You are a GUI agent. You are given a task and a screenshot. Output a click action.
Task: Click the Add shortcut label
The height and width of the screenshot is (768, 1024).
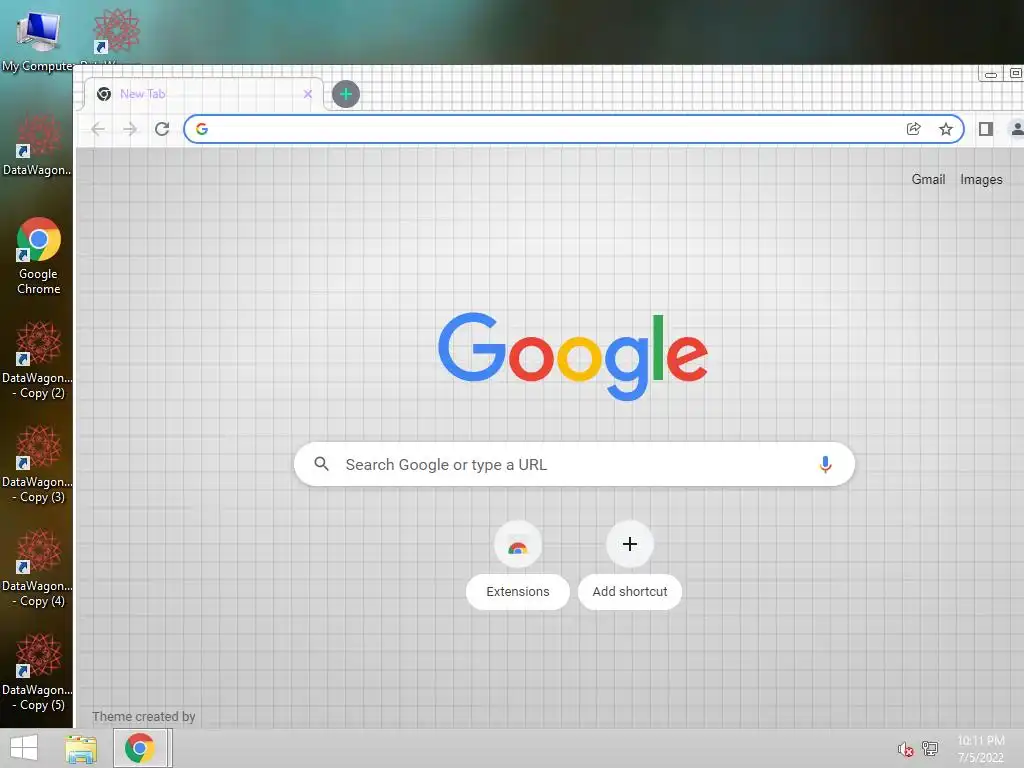(630, 592)
